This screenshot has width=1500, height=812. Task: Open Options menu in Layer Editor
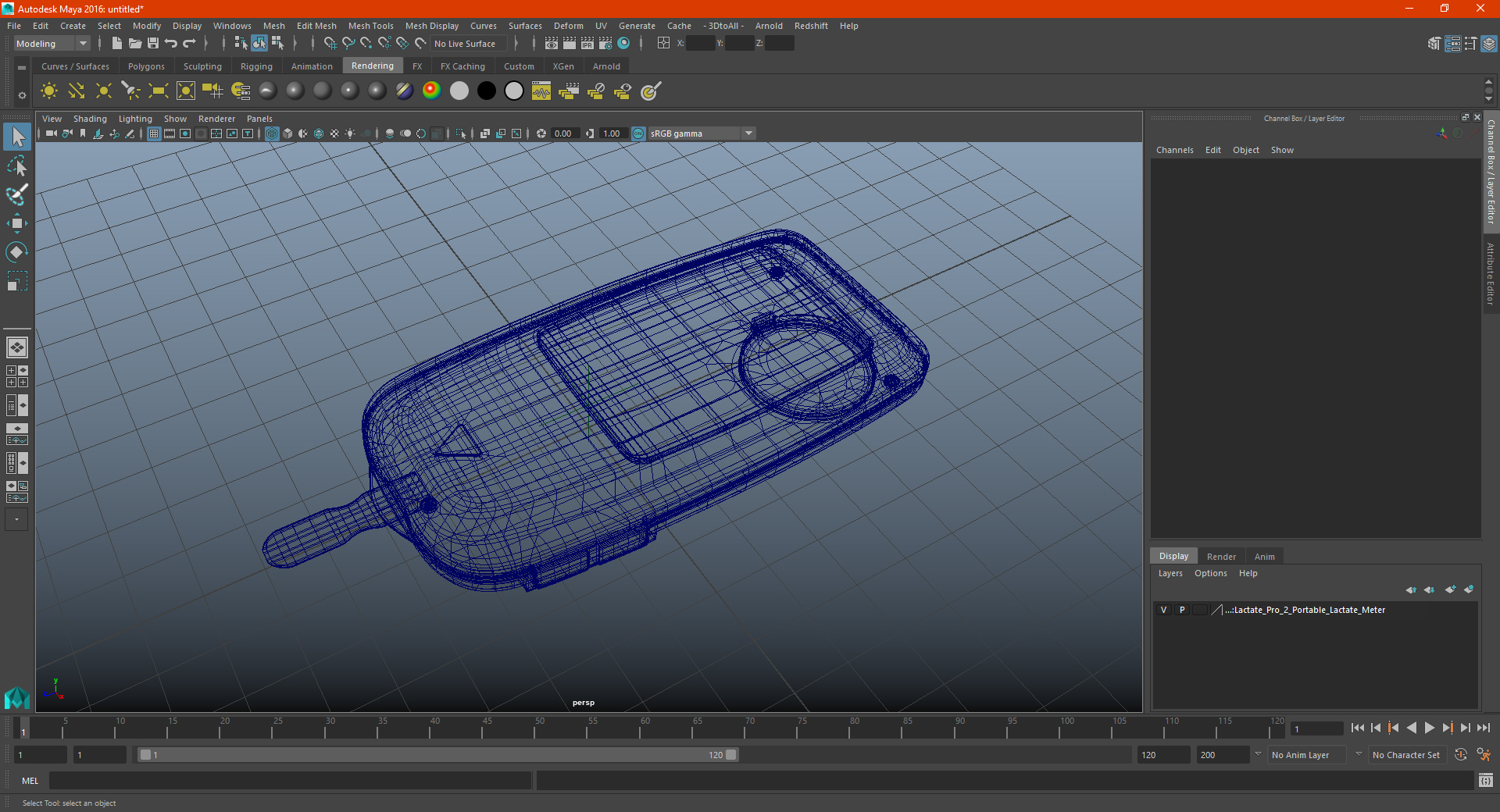(x=1210, y=573)
